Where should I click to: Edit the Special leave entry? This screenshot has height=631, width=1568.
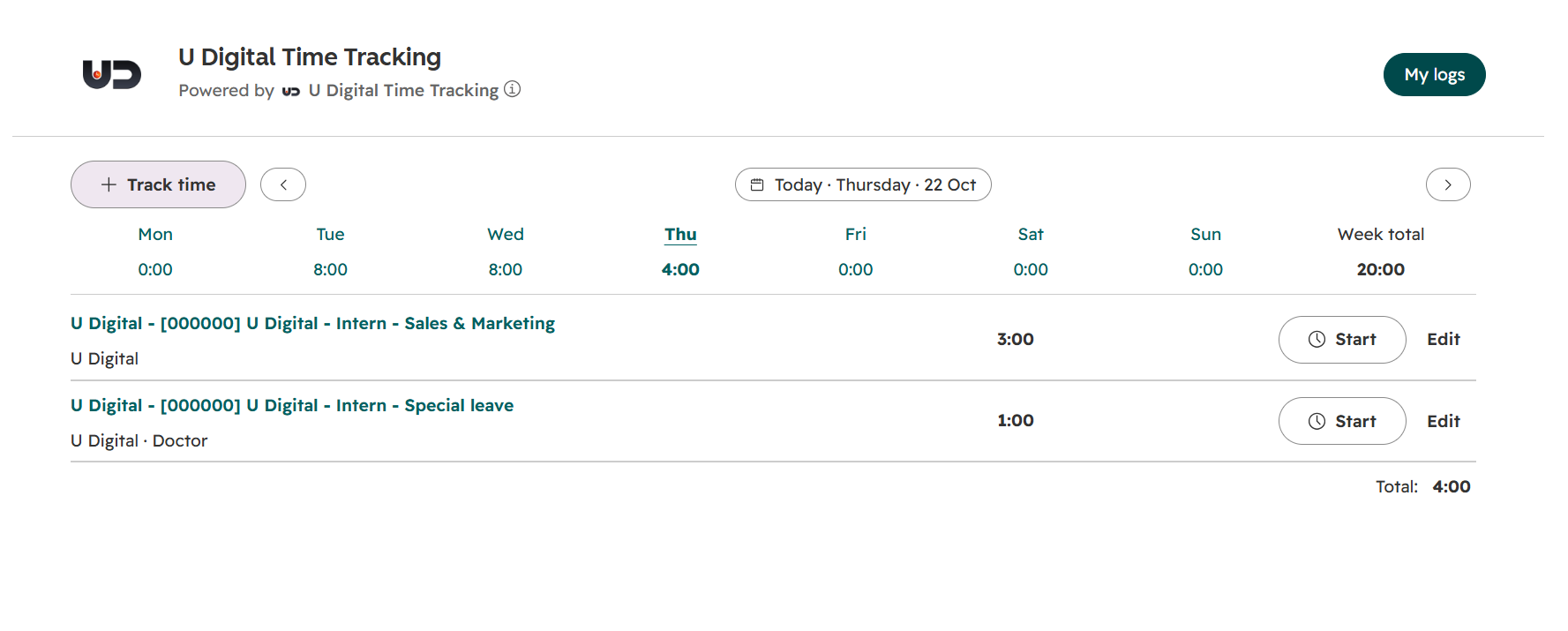coord(1444,421)
